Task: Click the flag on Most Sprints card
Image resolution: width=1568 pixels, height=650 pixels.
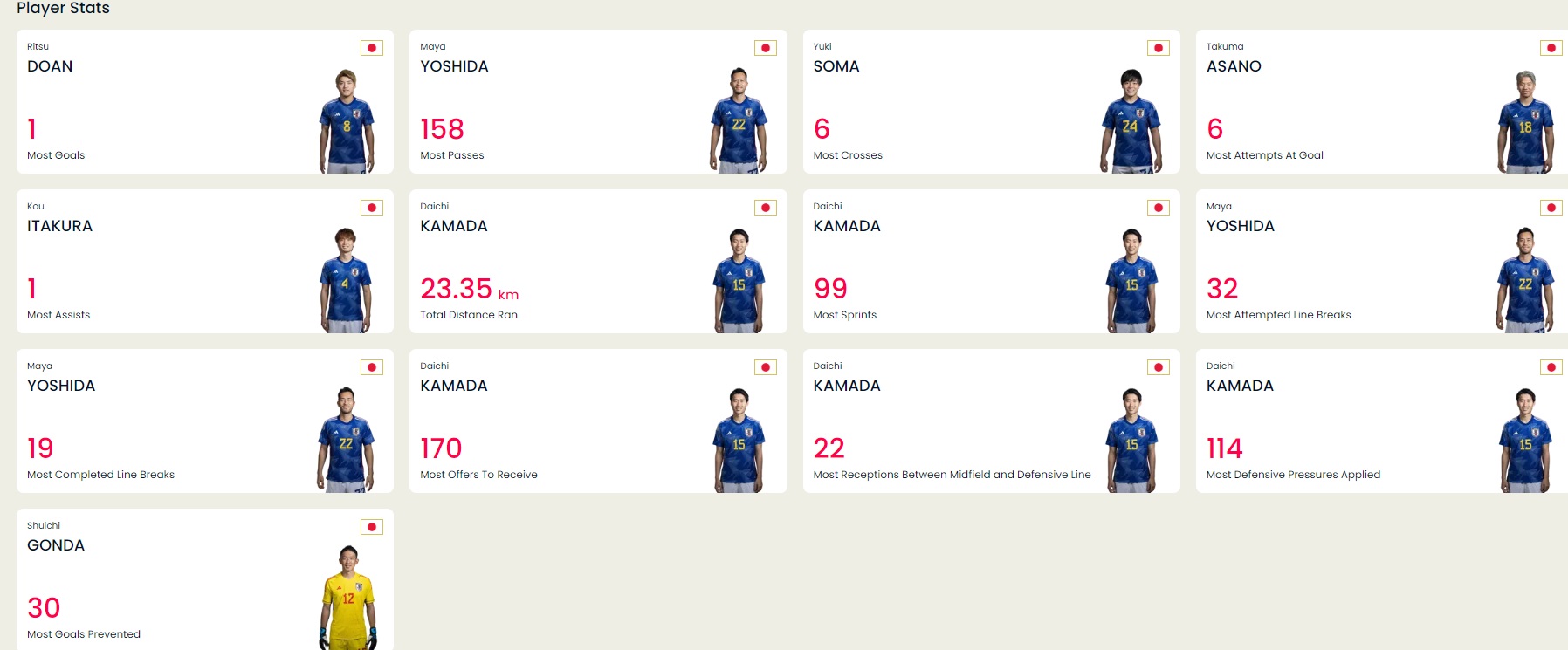Action: pos(1158,208)
